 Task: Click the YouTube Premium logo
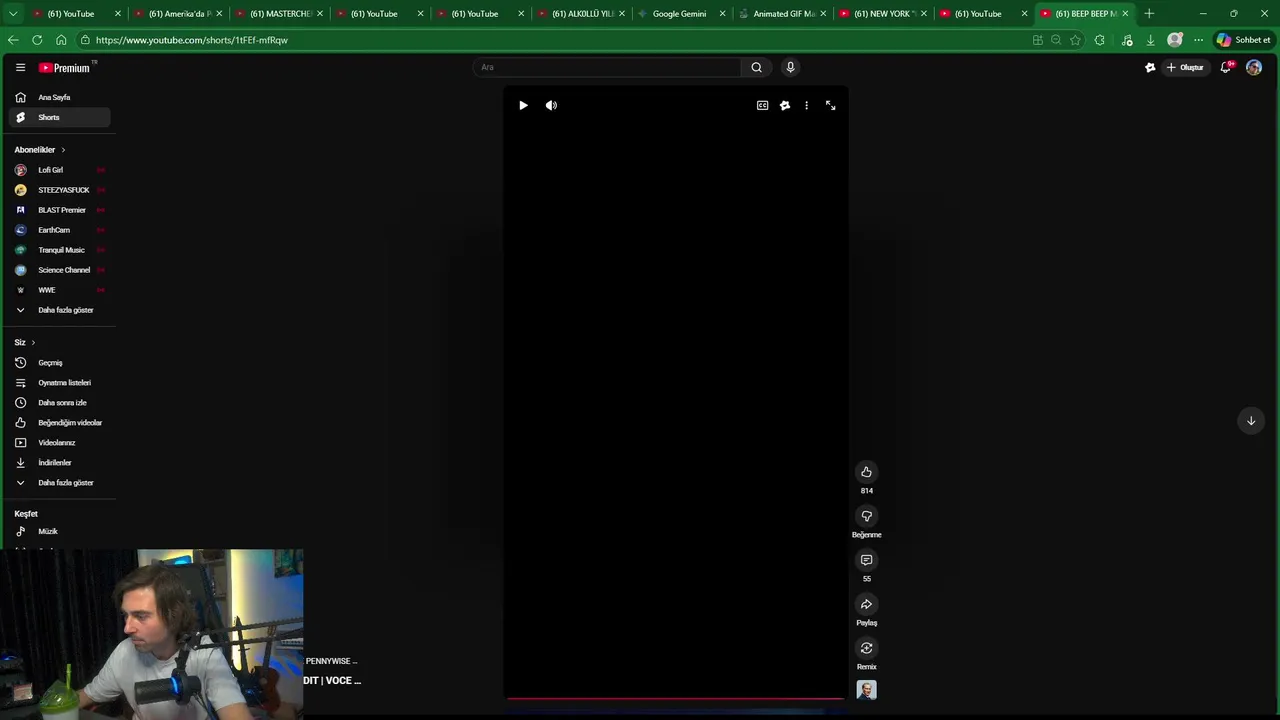65,68
